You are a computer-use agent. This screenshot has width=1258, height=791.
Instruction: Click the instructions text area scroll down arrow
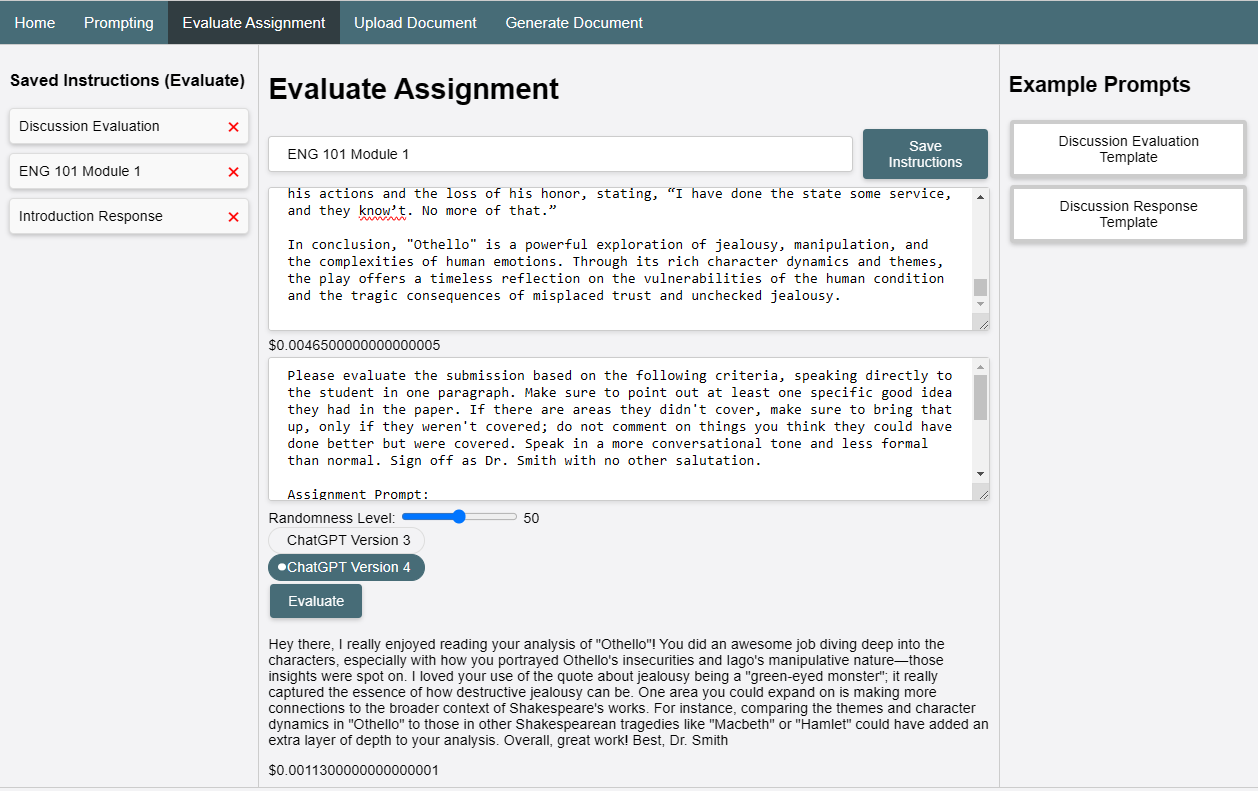pos(980,473)
